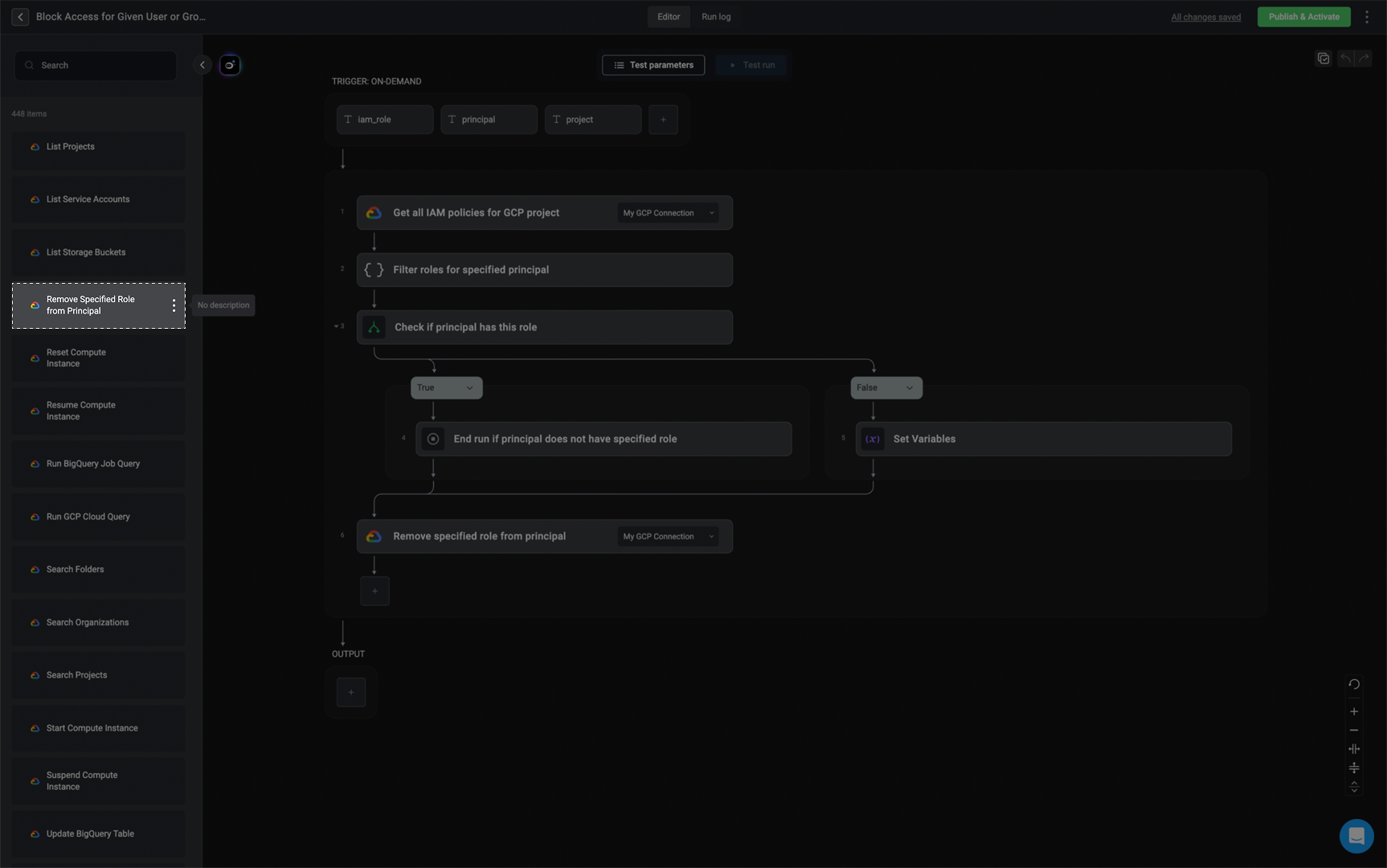Undo the last change
Viewport: 1387px width, 868px height.
(1345, 59)
